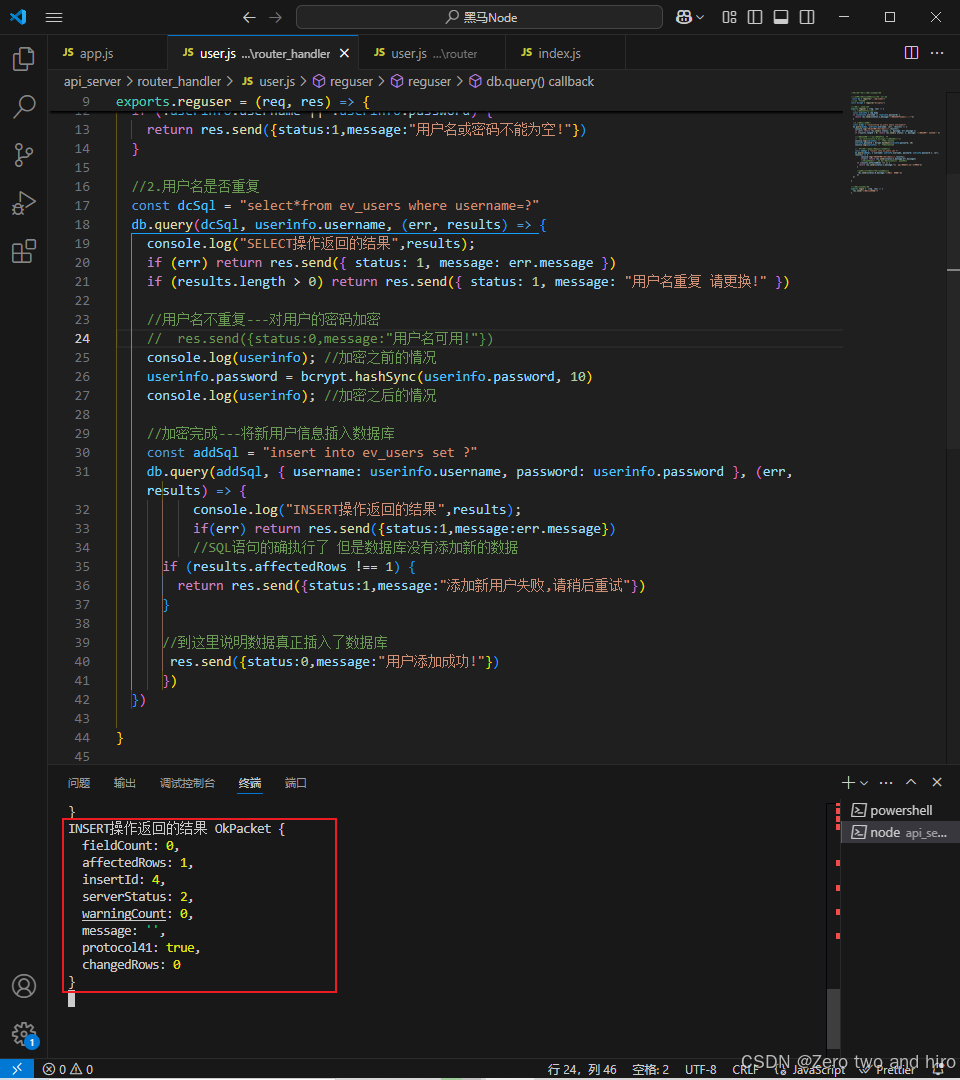This screenshot has width=960, height=1080.
Task: Open Search in the activity bar
Action: click(x=24, y=107)
